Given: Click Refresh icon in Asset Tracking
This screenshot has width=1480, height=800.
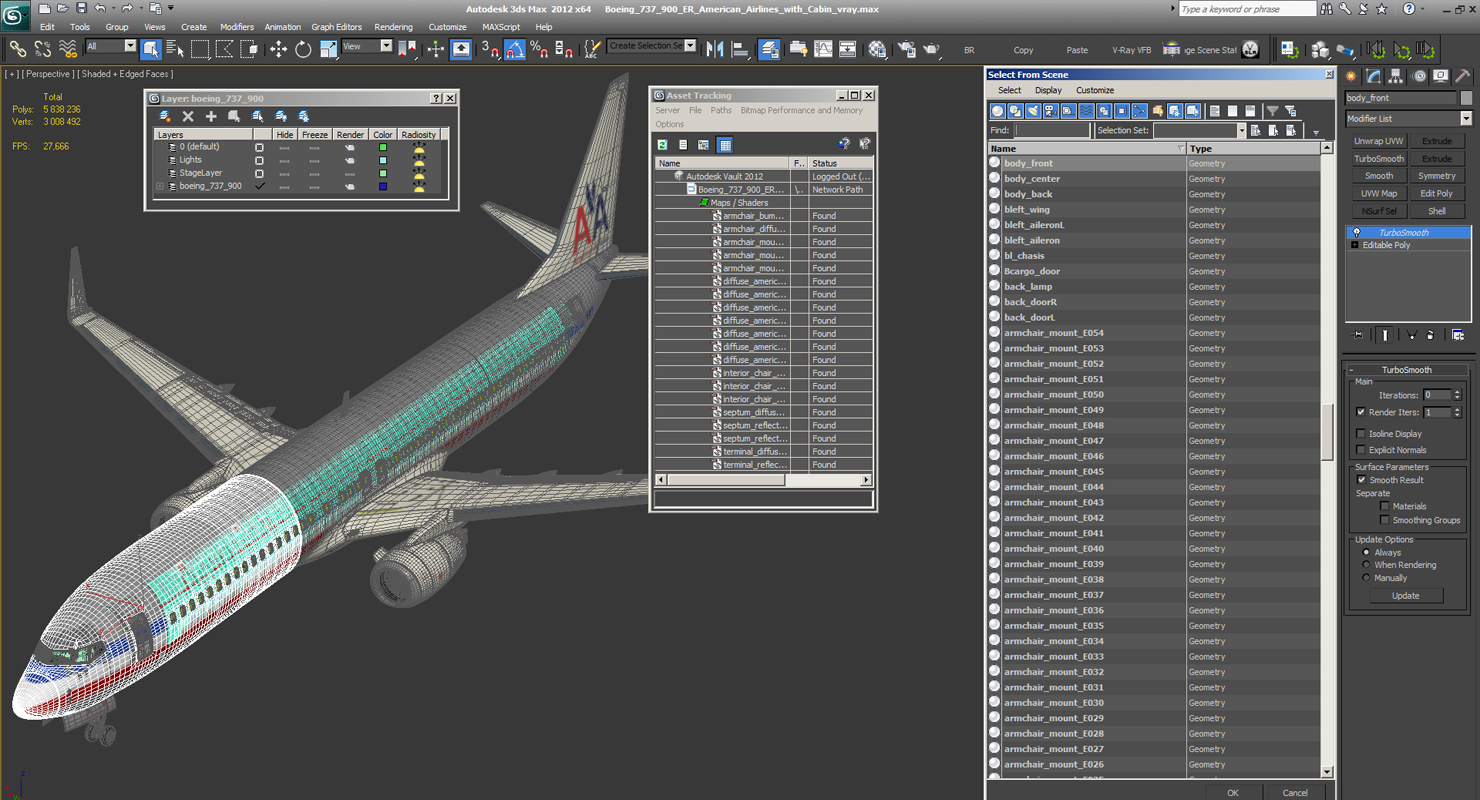Looking at the screenshot, I should (x=662, y=145).
